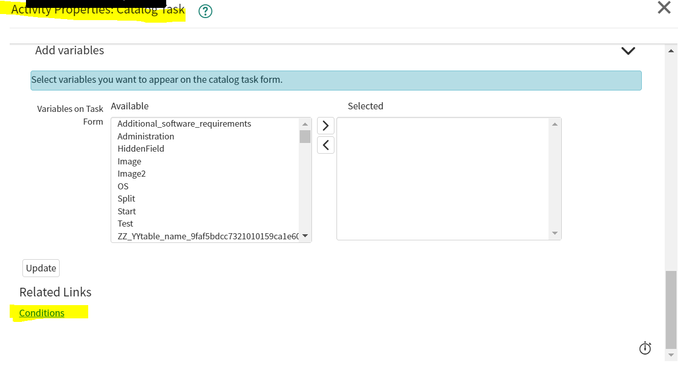The width and height of the screenshot is (678, 366).
Task: Select Additional_software_requirements in Available list
Action: (x=184, y=124)
